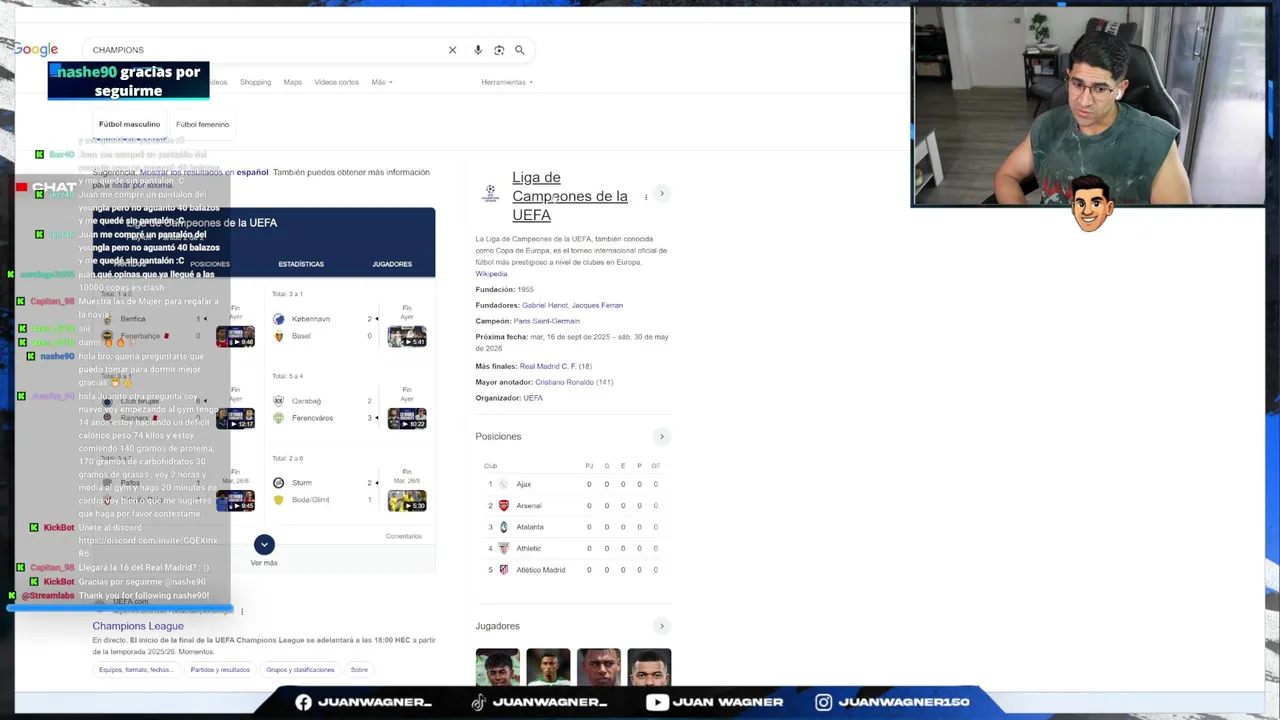Viewport: 1280px width, 720px height.
Task: Open the three-dot menu beside the UEFA title
Action: [646, 197]
